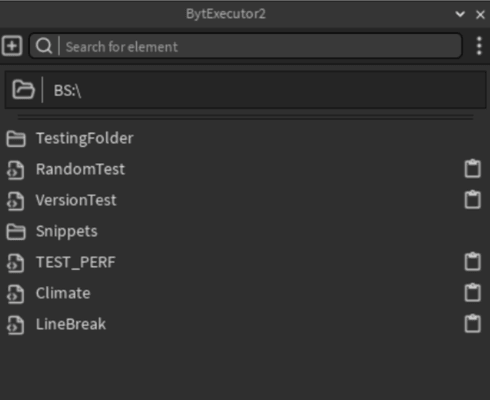Close the BytExecutor2 panel

click(480, 15)
